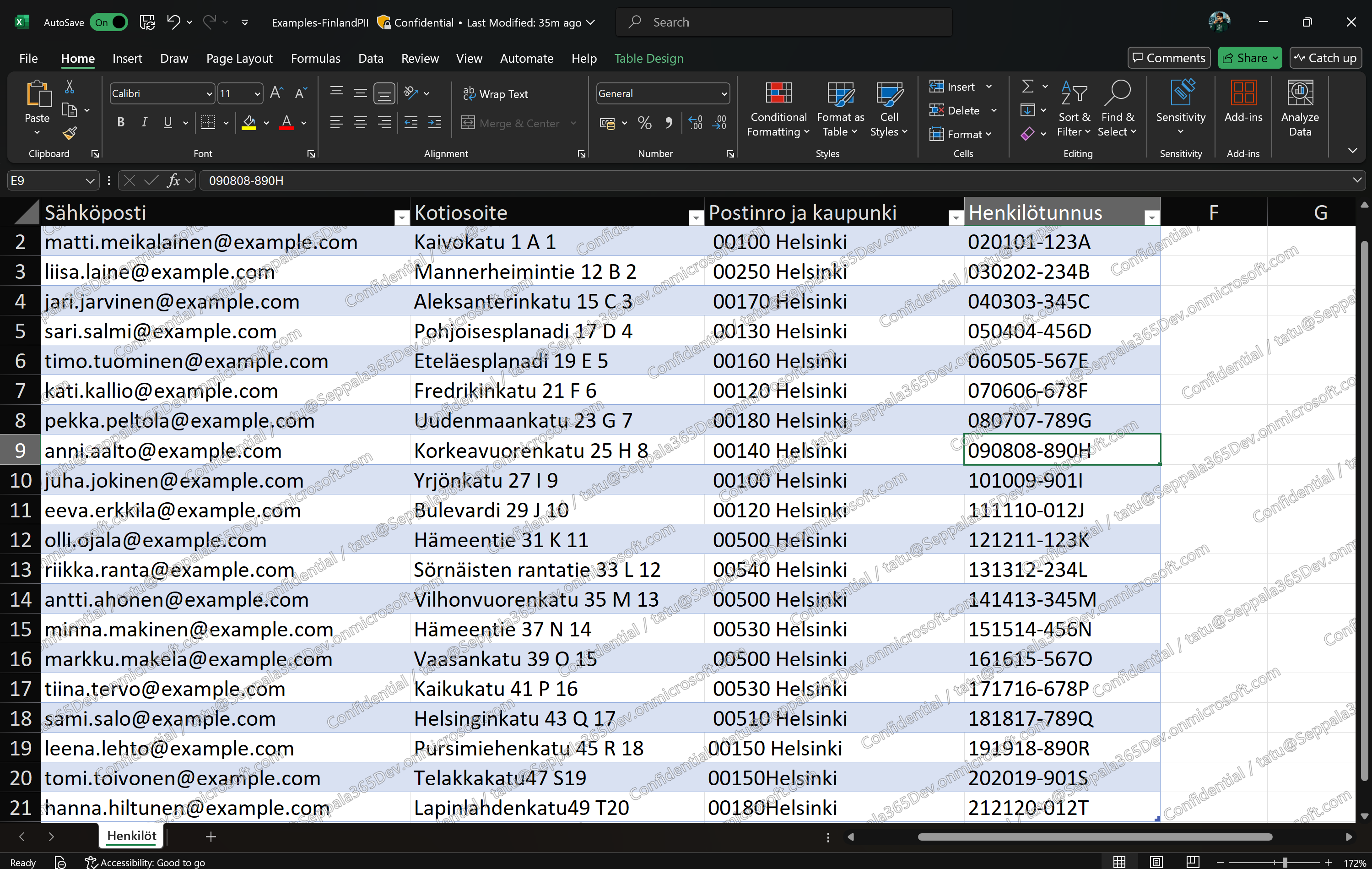Click the Comments button
The image size is (1372, 869).
pyautogui.click(x=1169, y=58)
